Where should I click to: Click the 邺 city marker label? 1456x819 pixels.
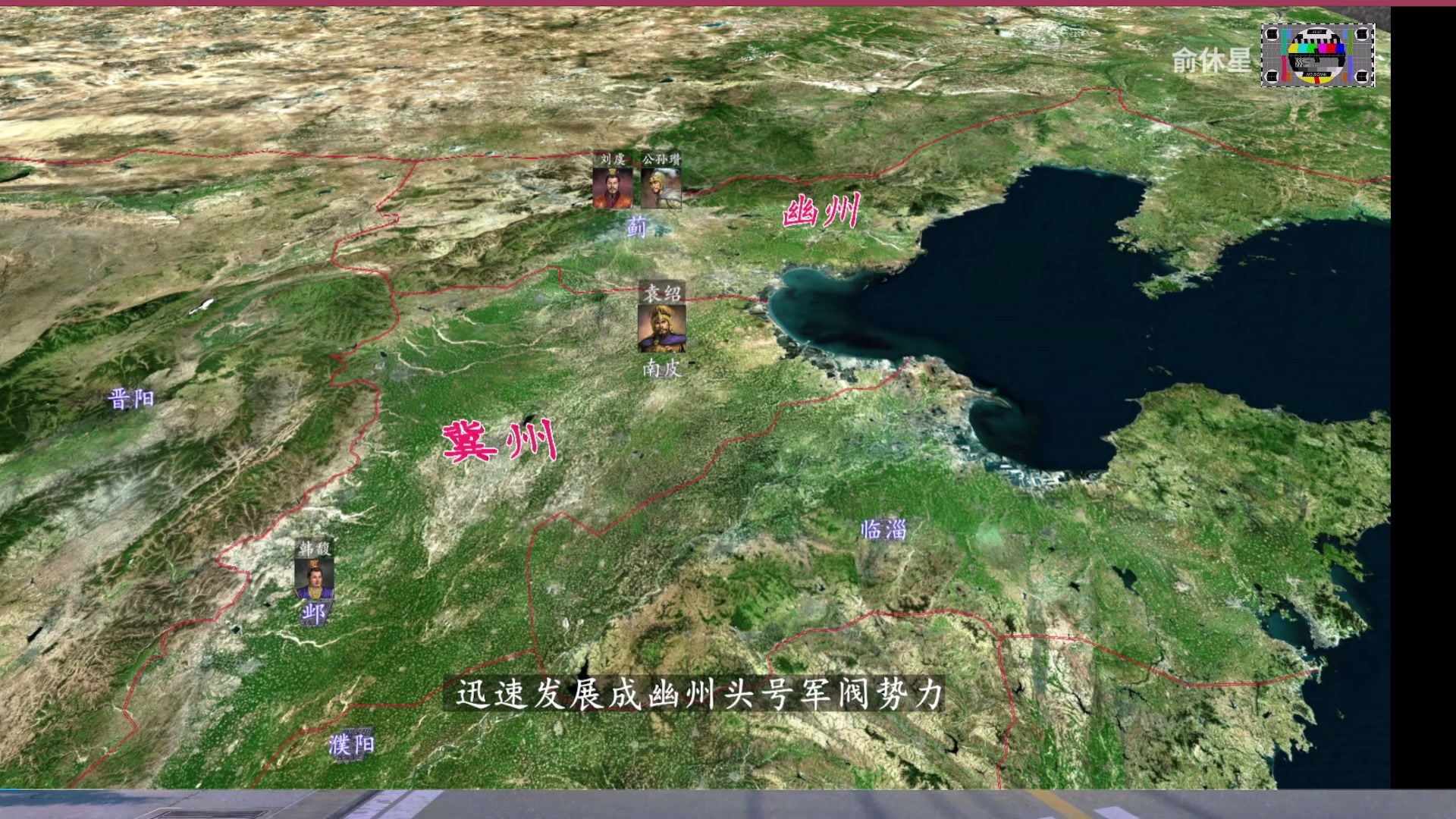(312, 613)
